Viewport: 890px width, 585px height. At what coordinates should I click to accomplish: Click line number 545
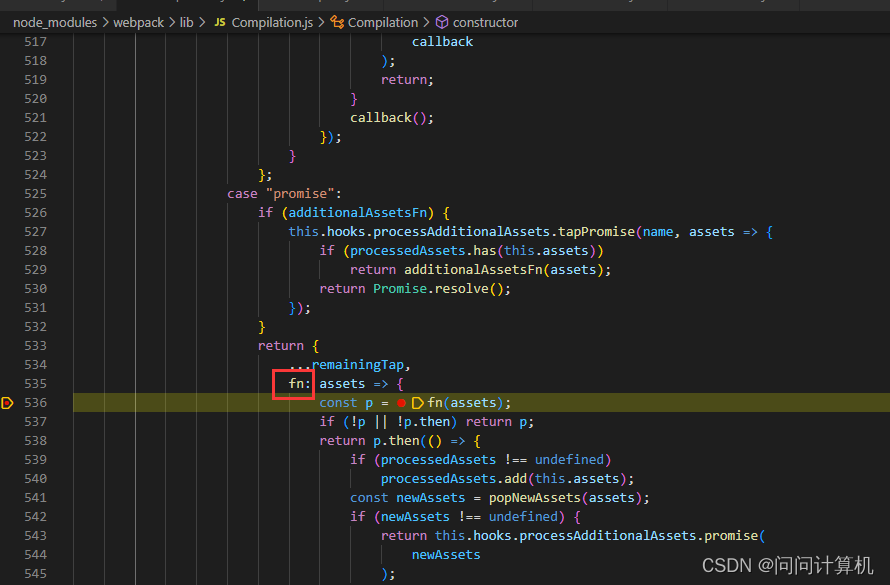point(35,574)
